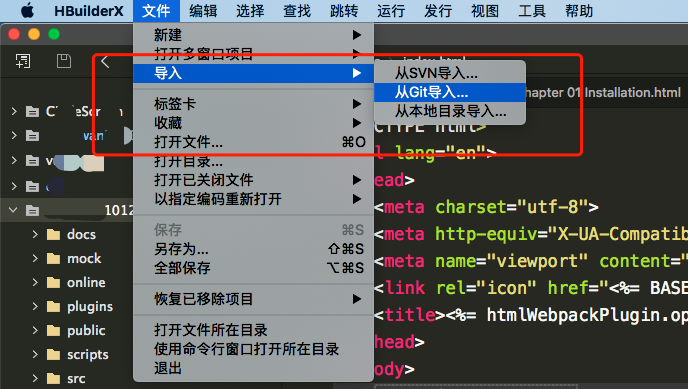688x389 pixels.
Task: Expand the plugins folder chevron
Action: pos(35,307)
